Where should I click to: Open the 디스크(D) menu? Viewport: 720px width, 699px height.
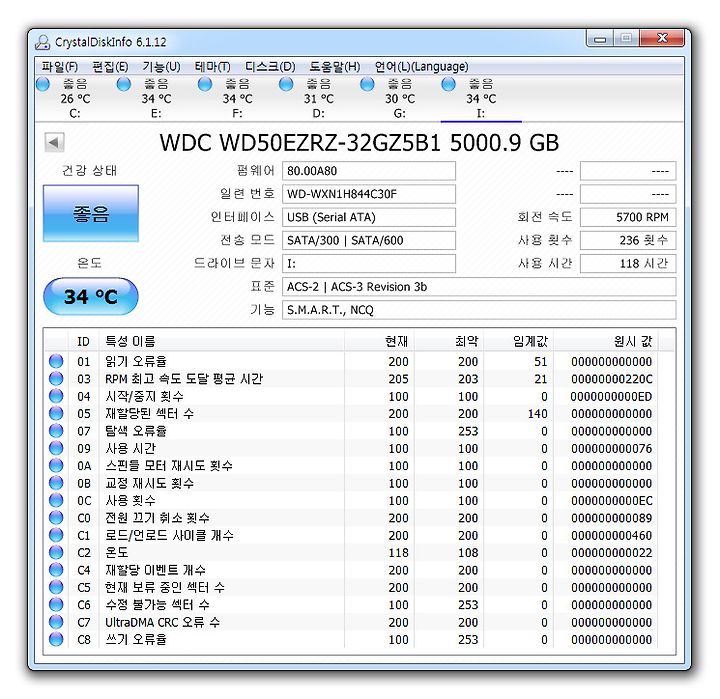point(270,67)
